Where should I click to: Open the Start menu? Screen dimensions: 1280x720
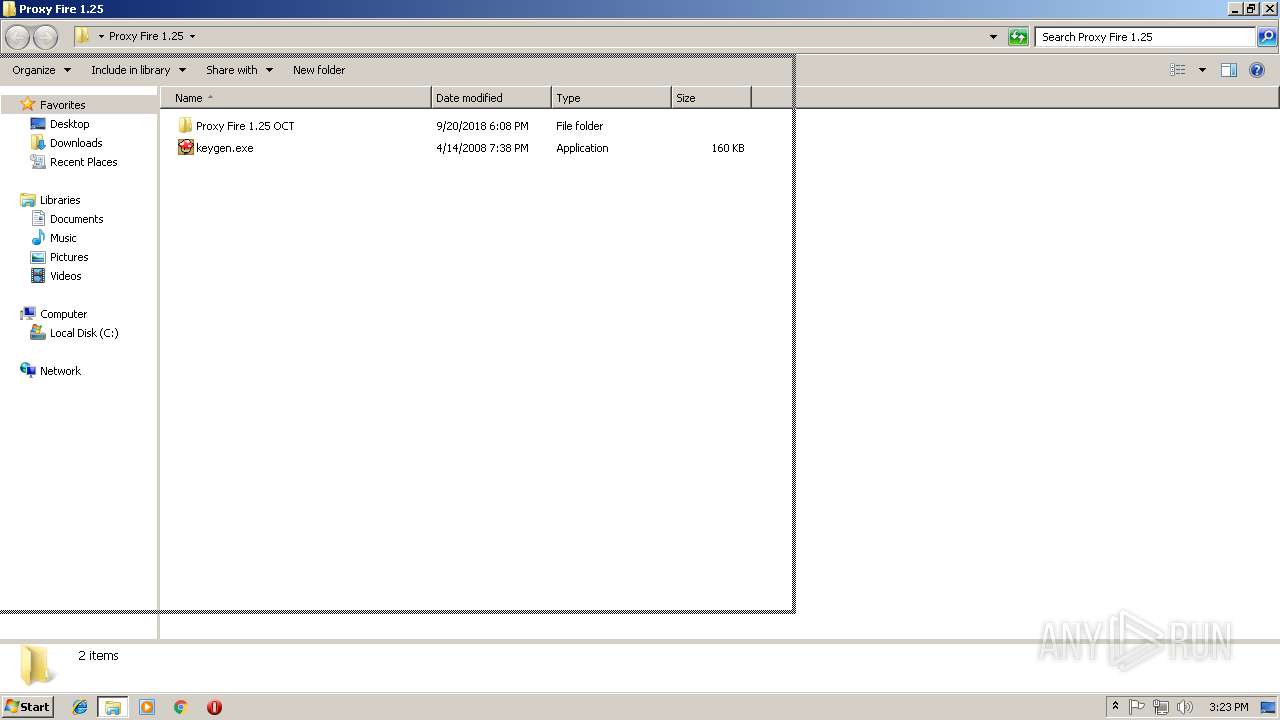pyautogui.click(x=27, y=707)
